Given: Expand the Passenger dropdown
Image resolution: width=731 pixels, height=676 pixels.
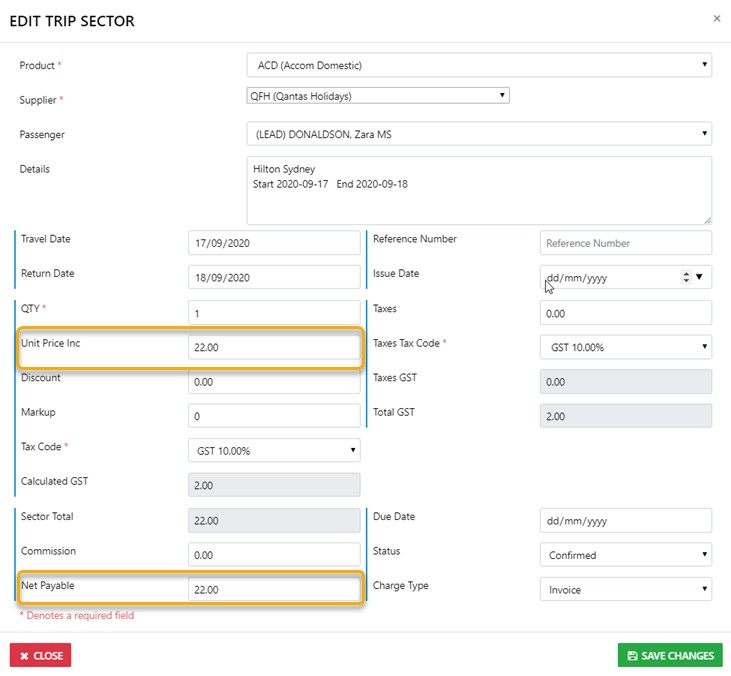Looking at the screenshot, I should [478, 134].
